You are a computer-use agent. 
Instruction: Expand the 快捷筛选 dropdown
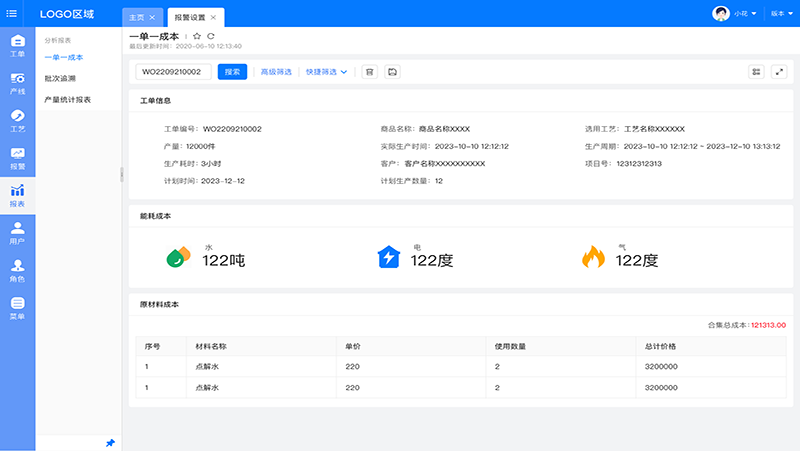click(327, 72)
